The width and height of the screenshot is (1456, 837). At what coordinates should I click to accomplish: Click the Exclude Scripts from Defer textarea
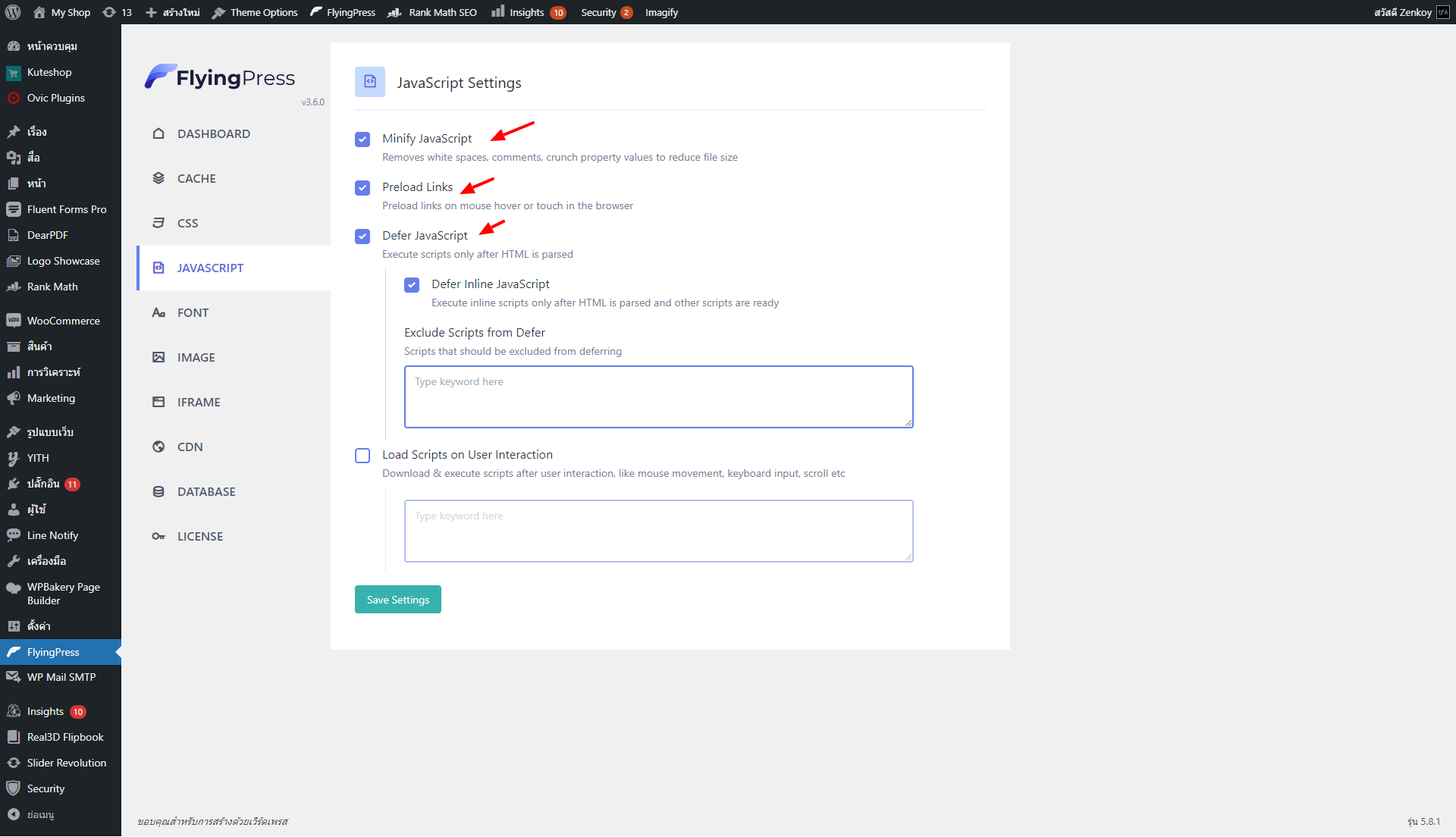tap(658, 397)
